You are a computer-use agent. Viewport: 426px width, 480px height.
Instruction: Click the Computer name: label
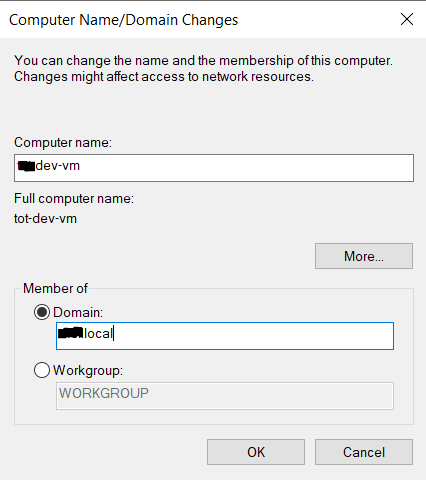63,142
